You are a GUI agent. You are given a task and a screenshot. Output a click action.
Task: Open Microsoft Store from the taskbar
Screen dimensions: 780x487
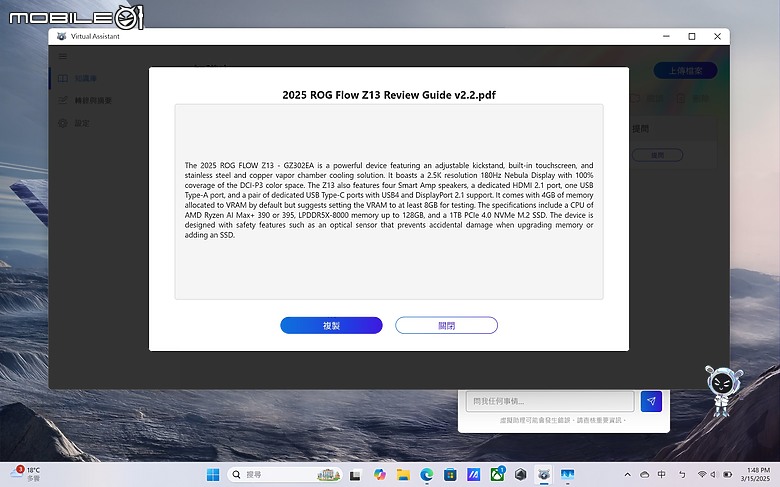[x=450, y=475]
